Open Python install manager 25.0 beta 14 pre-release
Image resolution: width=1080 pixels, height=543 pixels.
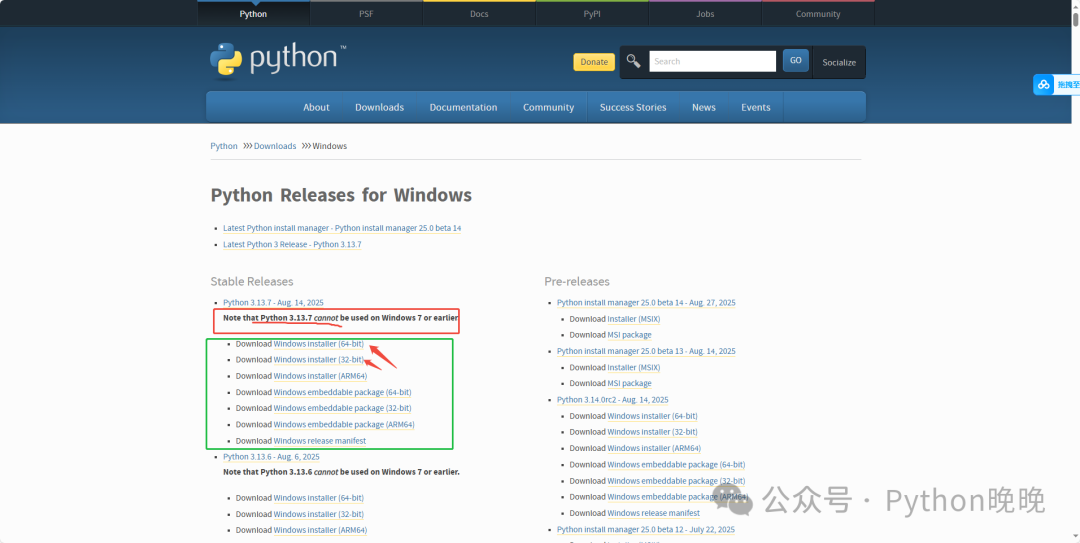point(646,303)
